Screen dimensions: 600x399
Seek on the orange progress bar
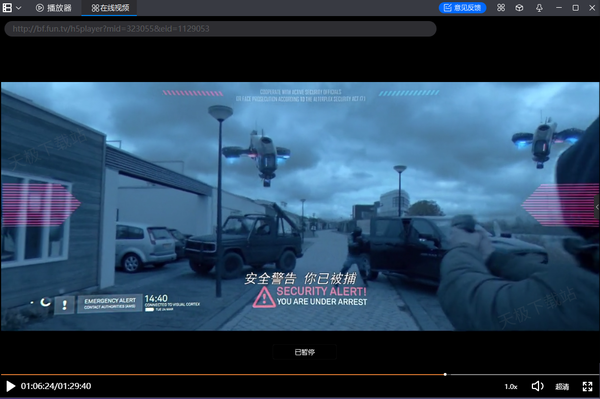[x=222, y=375]
